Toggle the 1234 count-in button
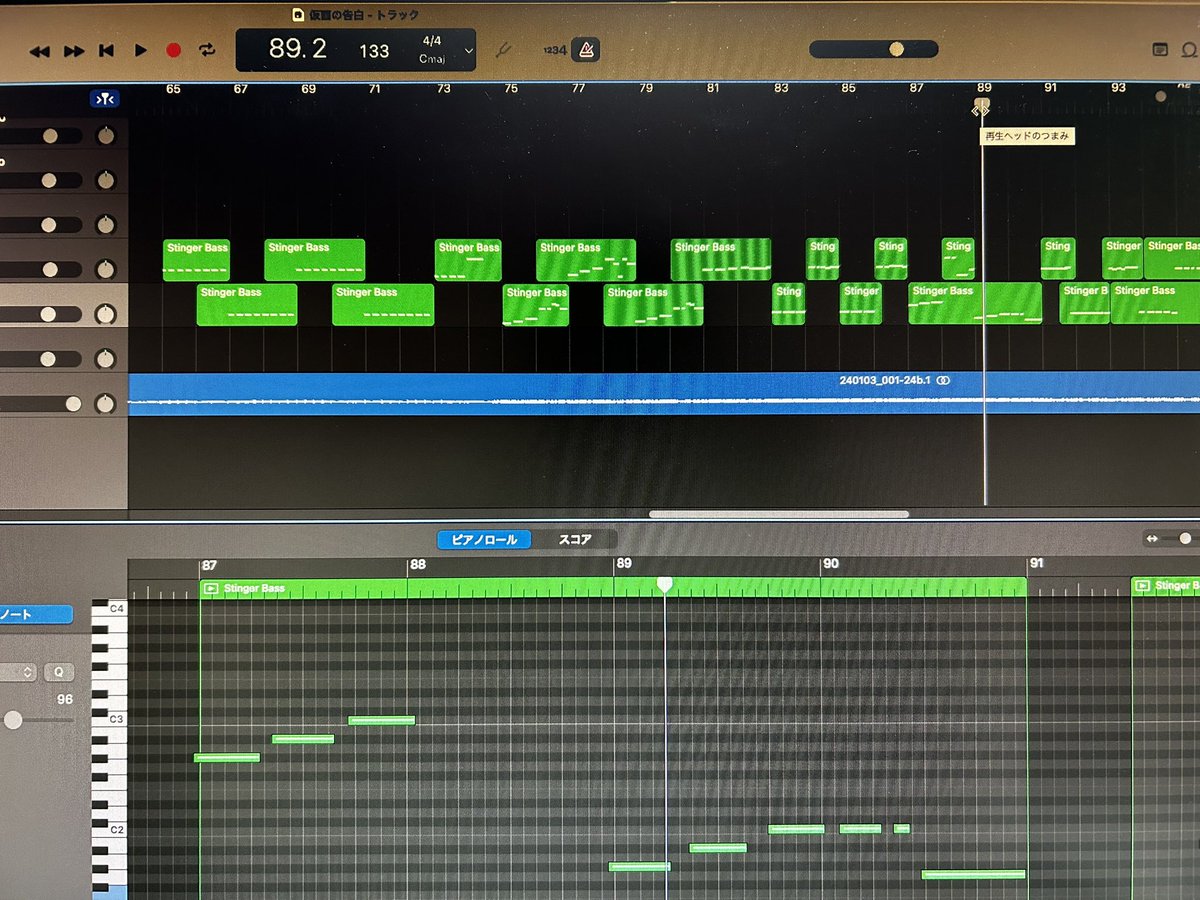1200x900 pixels. (553, 50)
